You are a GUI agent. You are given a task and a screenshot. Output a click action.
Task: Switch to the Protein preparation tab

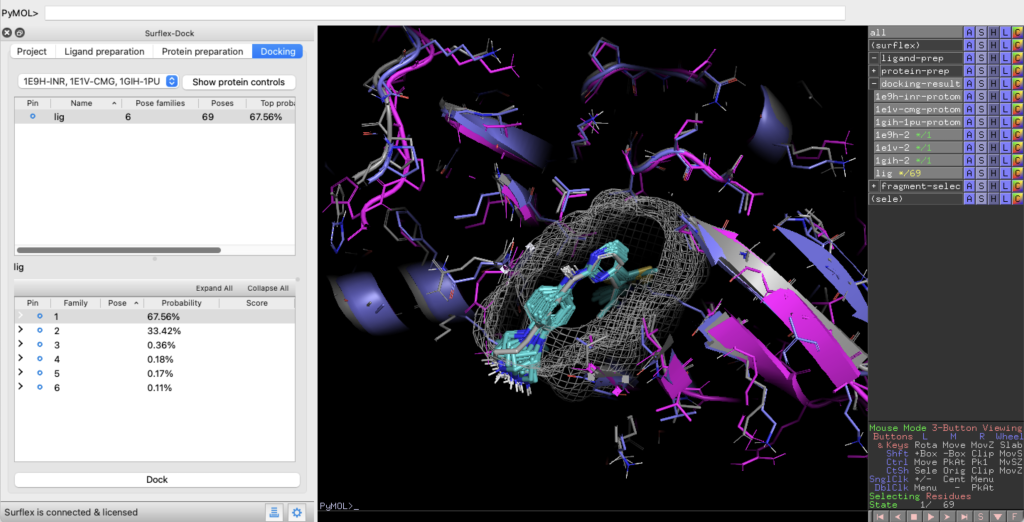(x=202, y=52)
